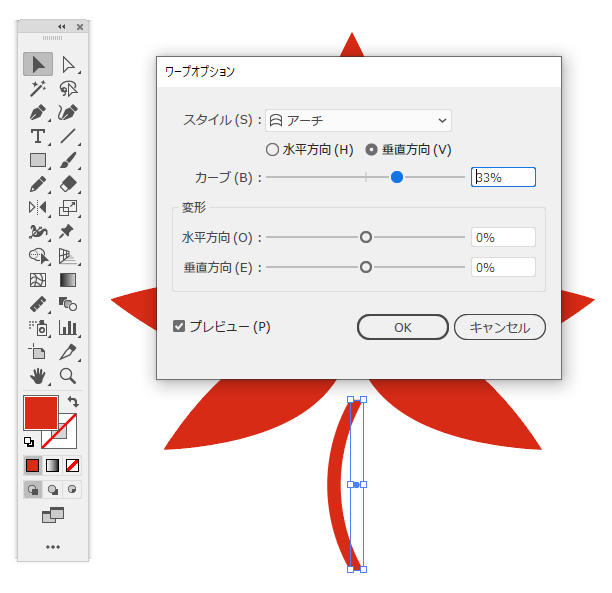Click the 水平方向 (O) distortion slider handle
The height and width of the screenshot is (593, 612).
366,237
